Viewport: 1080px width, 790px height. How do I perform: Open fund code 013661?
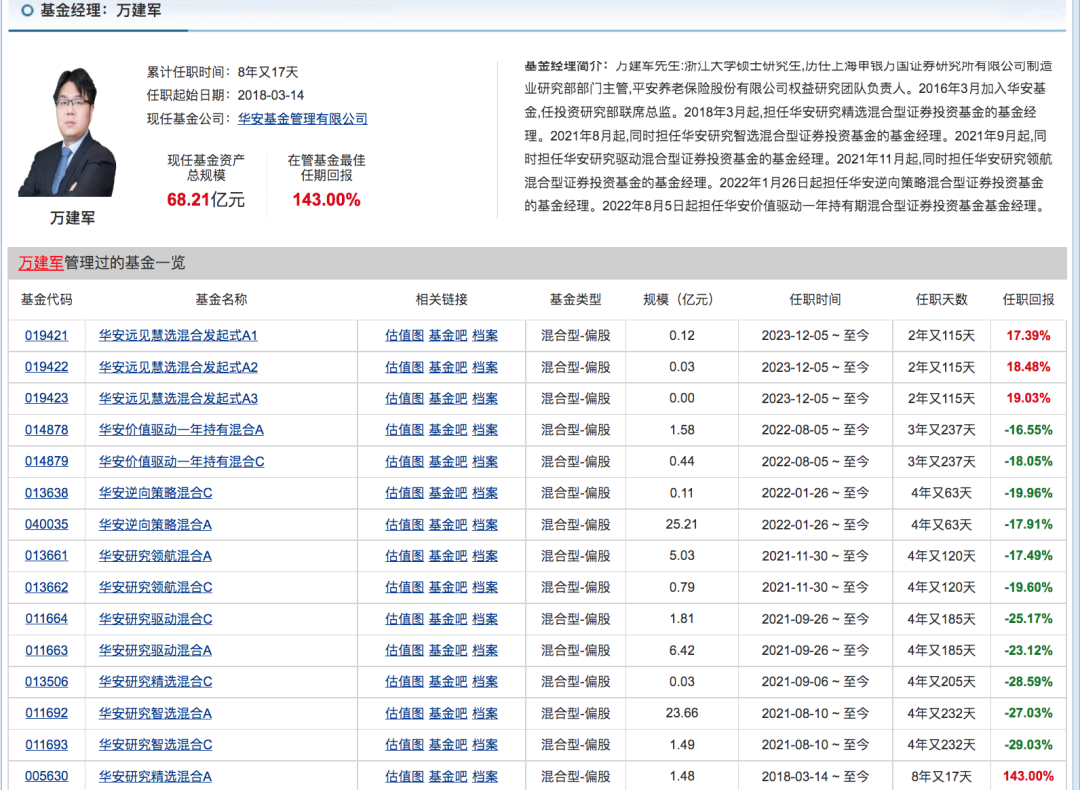pos(46,556)
